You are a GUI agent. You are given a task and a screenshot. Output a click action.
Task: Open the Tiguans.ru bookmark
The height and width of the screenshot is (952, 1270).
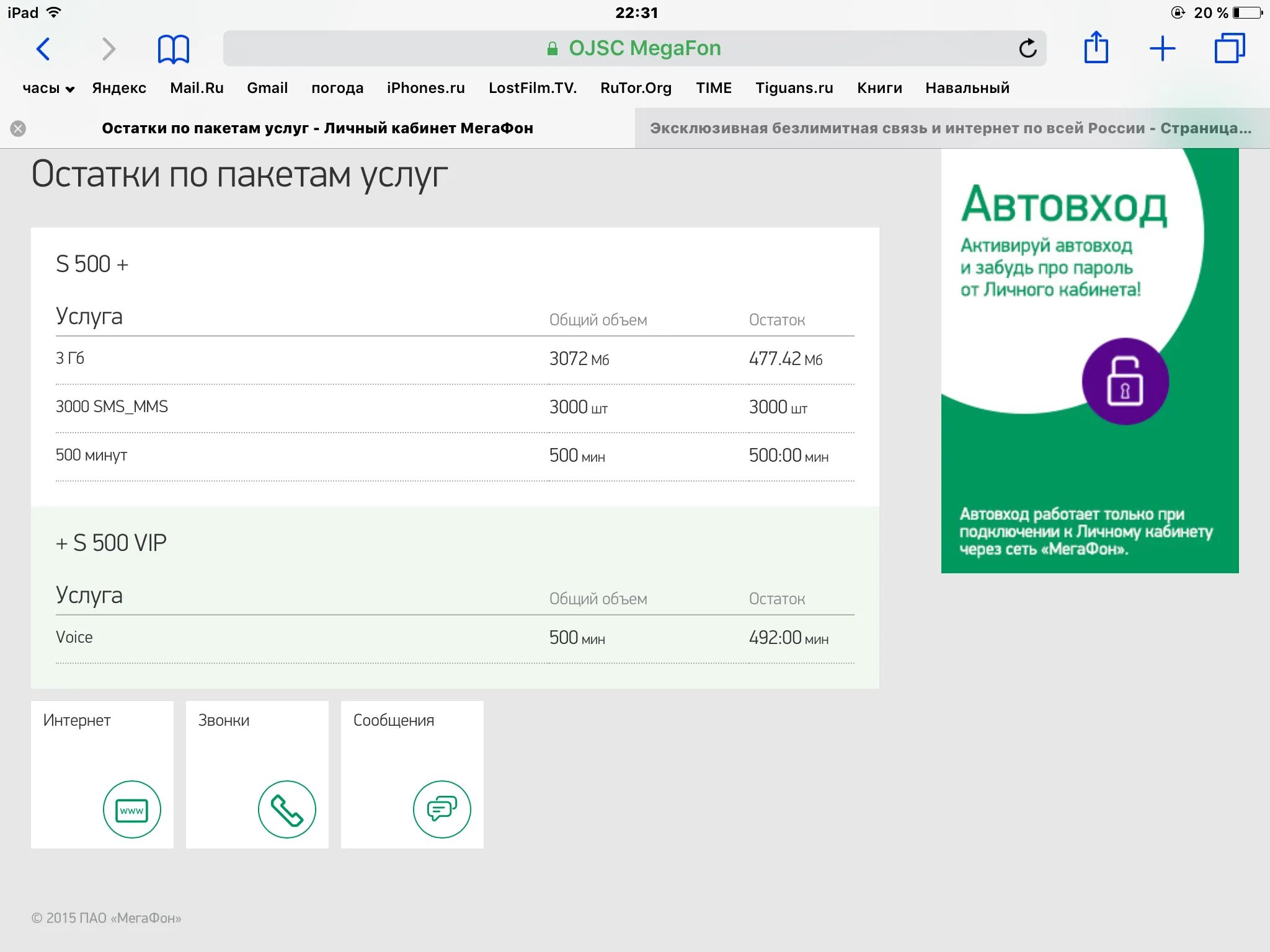tap(794, 88)
